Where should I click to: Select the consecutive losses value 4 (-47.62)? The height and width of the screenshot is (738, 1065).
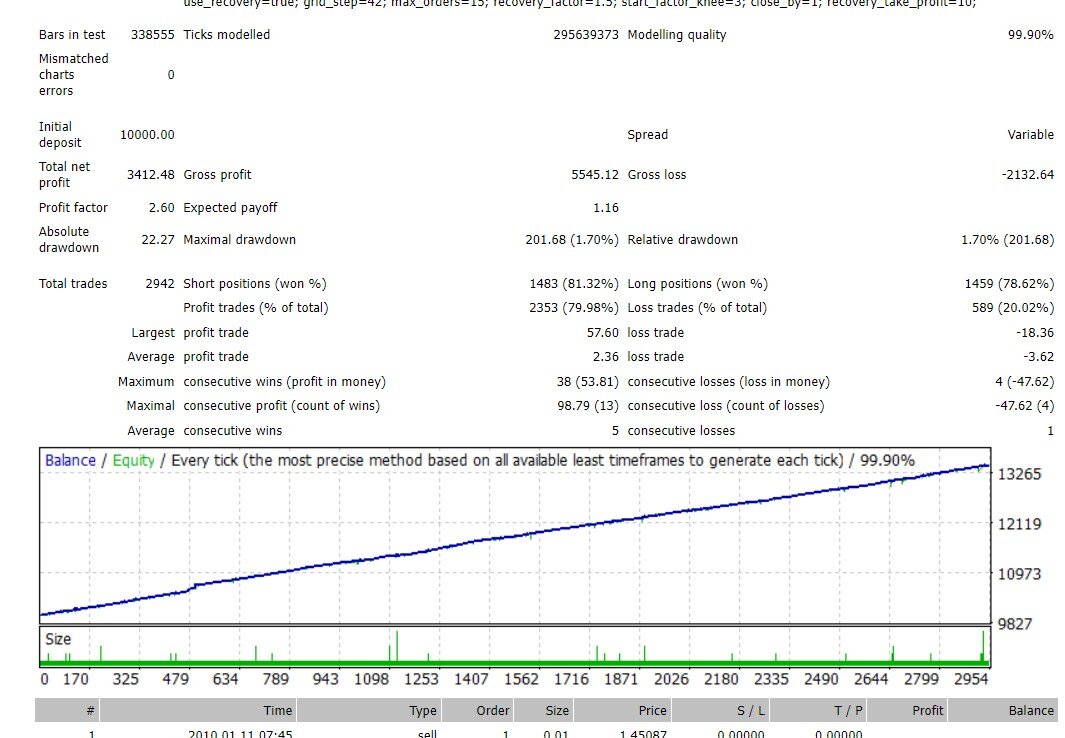[x=1024, y=382]
